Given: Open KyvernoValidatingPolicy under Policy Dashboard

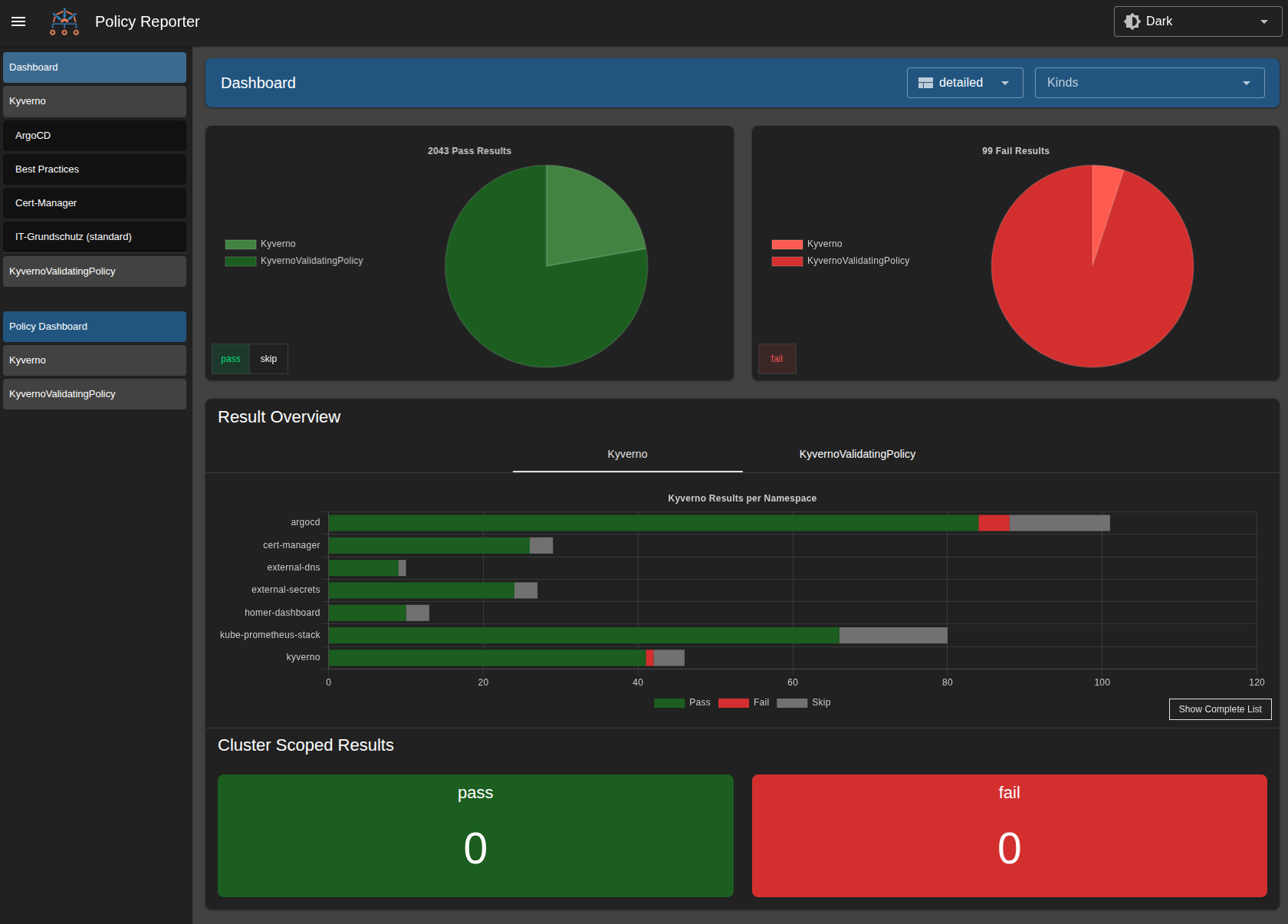Looking at the screenshot, I should tap(94, 394).
